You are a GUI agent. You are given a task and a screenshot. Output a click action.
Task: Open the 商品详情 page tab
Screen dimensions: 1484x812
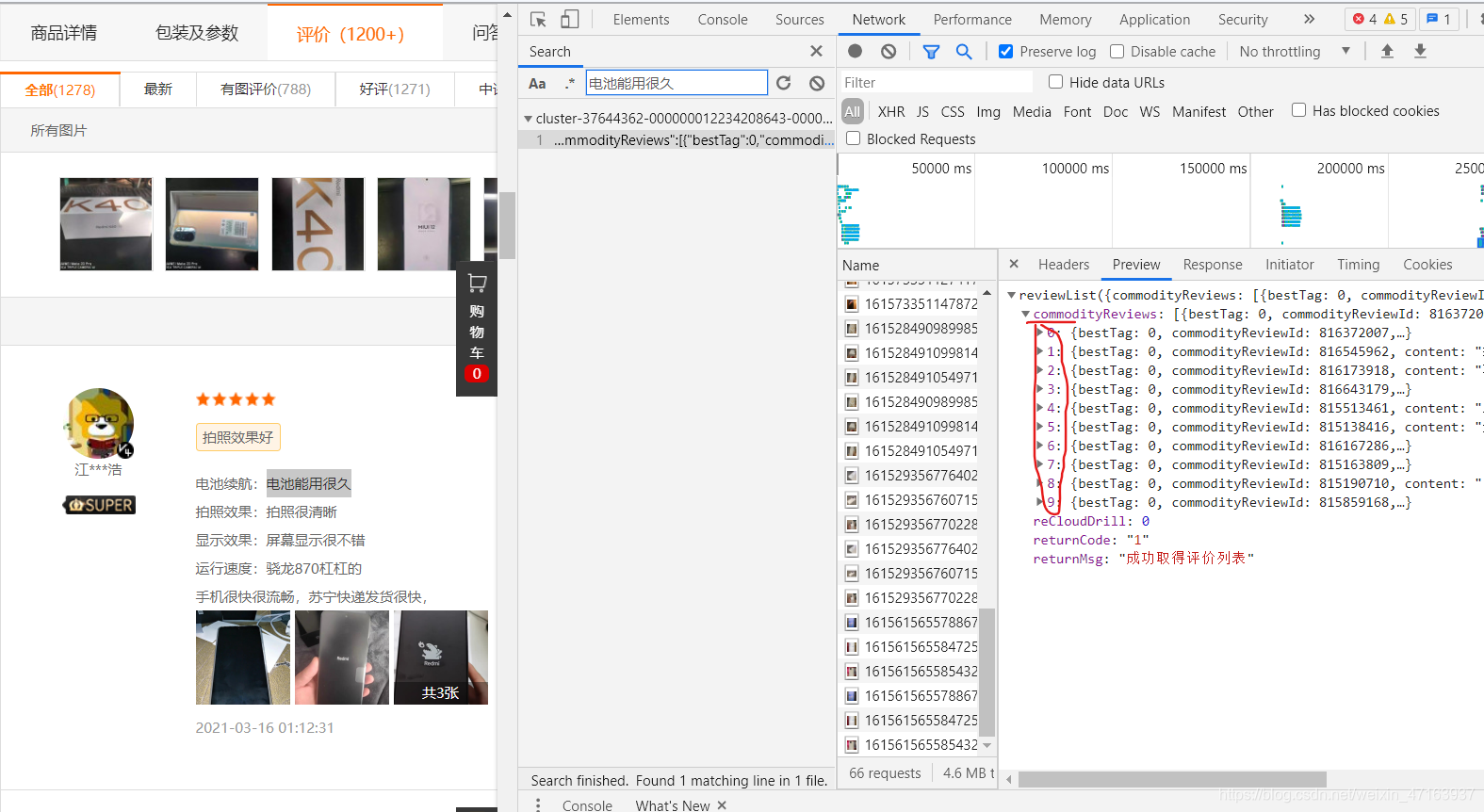pyautogui.click(x=63, y=34)
